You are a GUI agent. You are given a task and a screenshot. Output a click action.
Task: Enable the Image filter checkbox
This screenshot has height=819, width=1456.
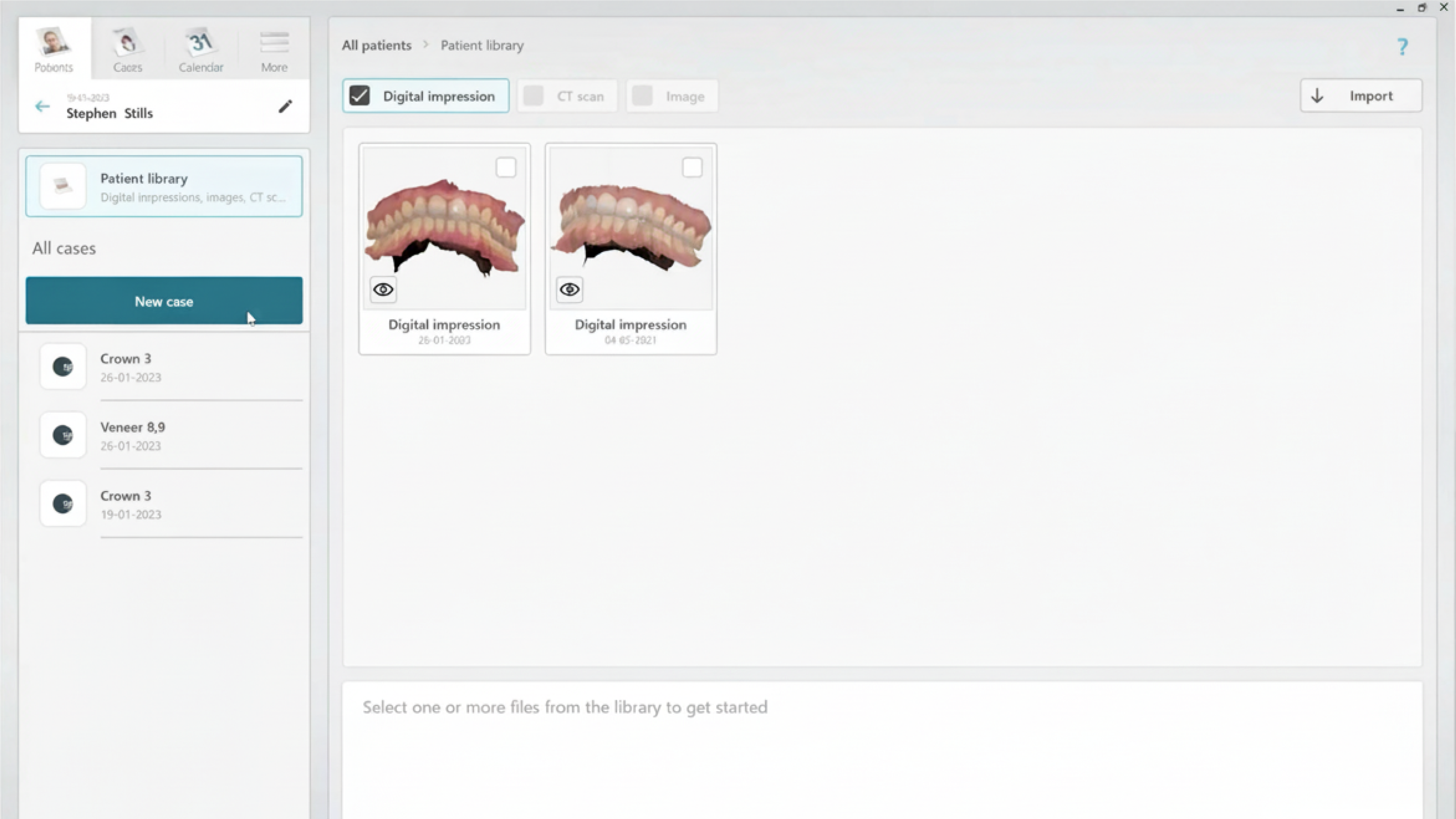click(x=642, y=96)
